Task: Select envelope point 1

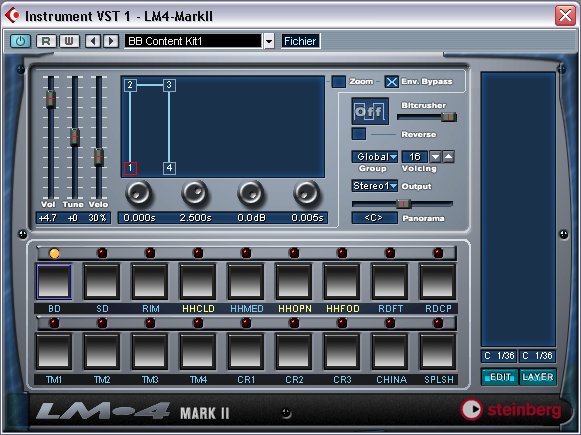Action: click(x=130, y=168)
